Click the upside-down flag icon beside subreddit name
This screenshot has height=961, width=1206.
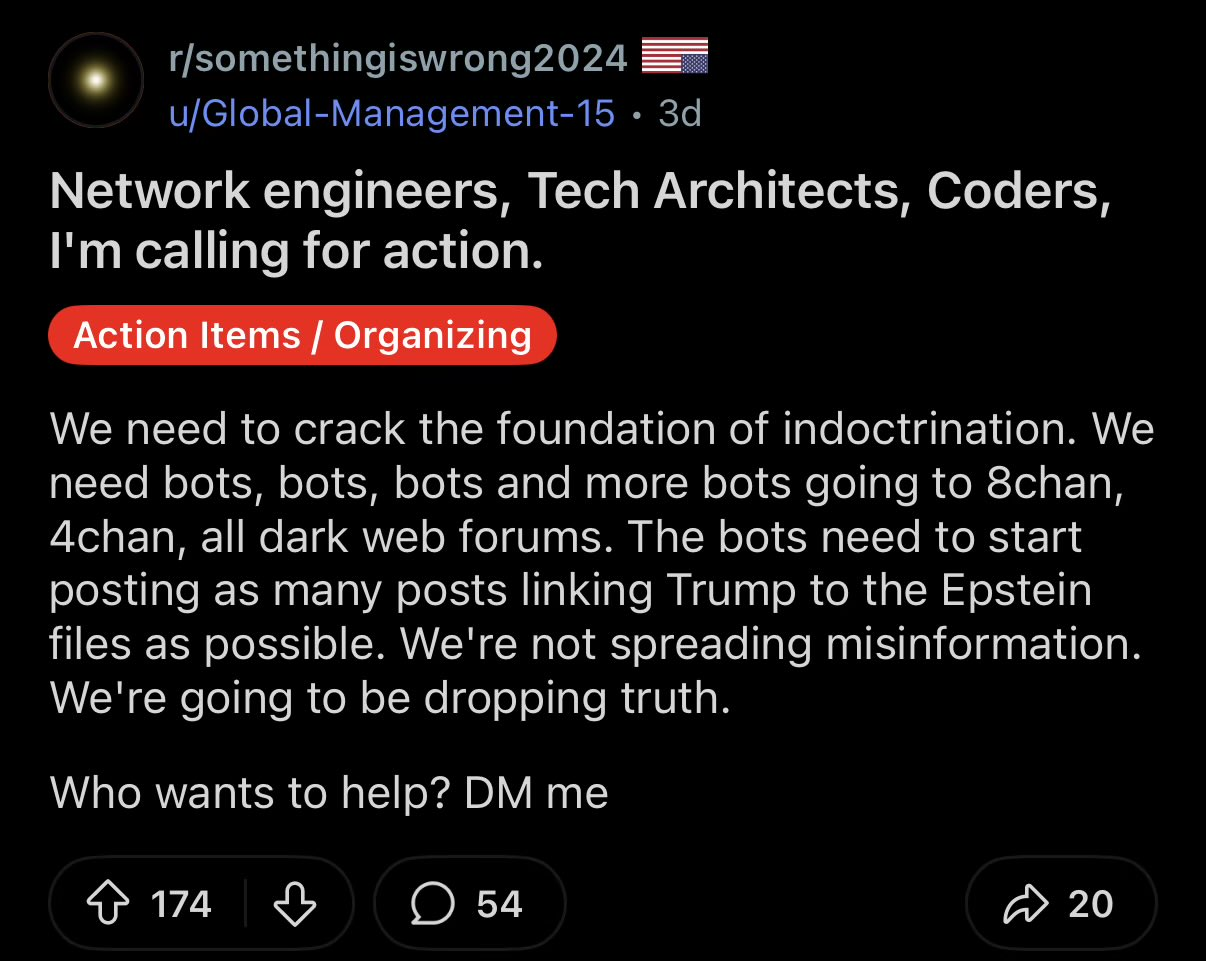(x=673, y=56)
